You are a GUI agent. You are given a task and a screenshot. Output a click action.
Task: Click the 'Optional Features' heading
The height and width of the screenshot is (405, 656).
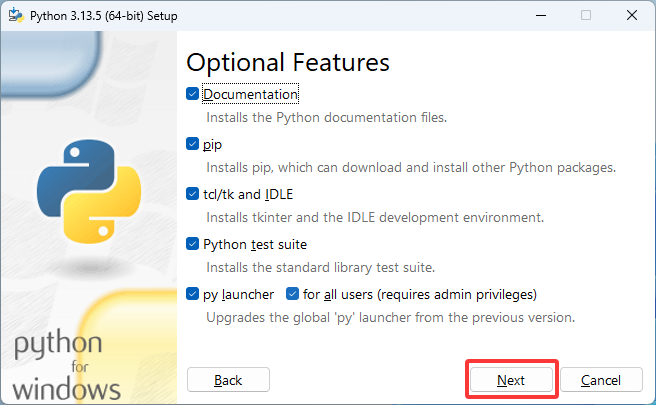click(x=288, y=61)
